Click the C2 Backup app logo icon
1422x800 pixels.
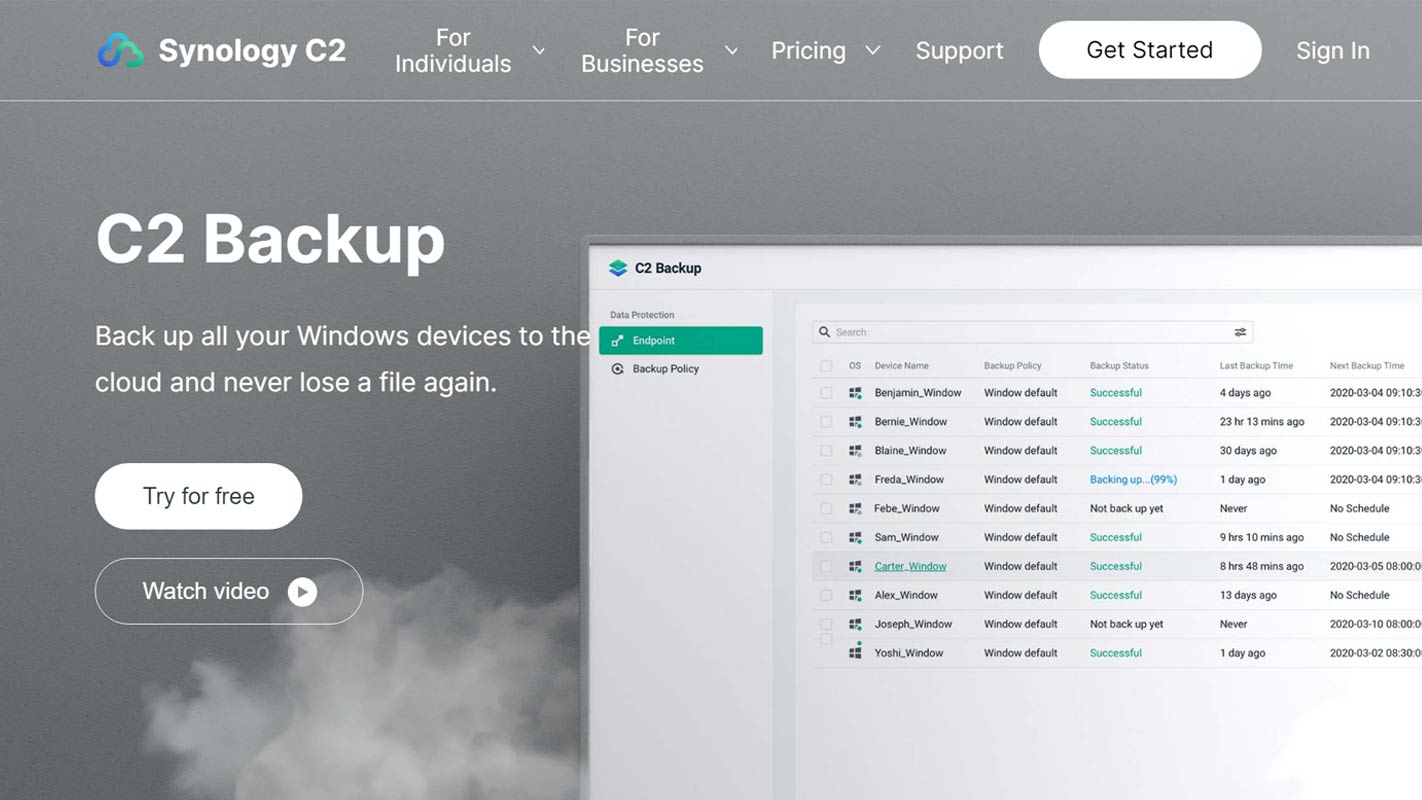point(618,268)
